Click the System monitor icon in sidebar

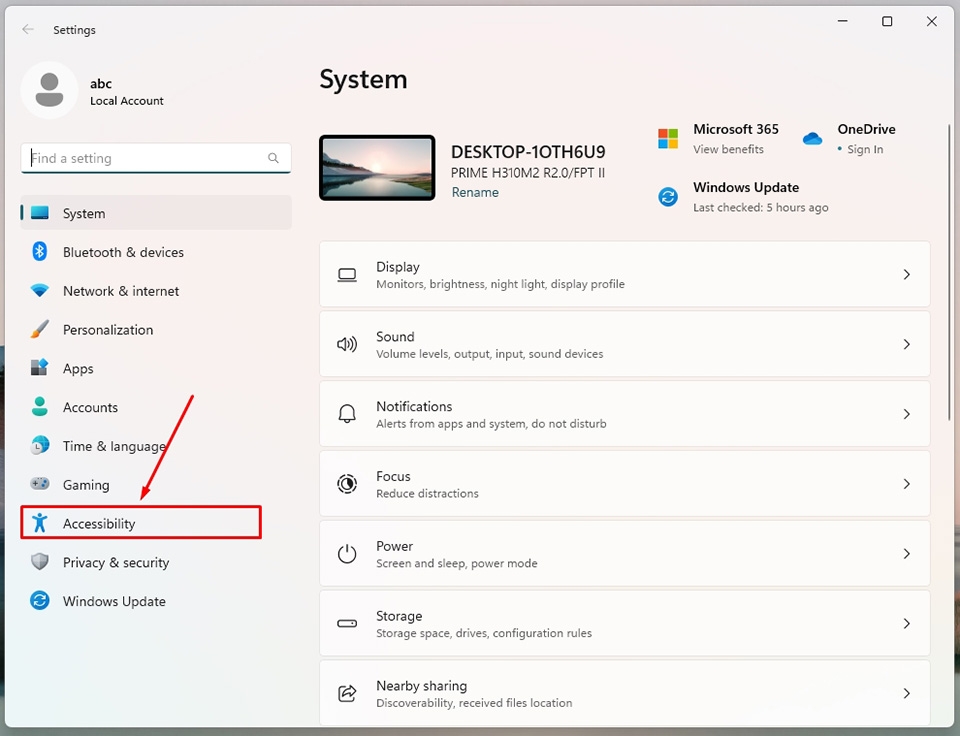pos(40,212)
